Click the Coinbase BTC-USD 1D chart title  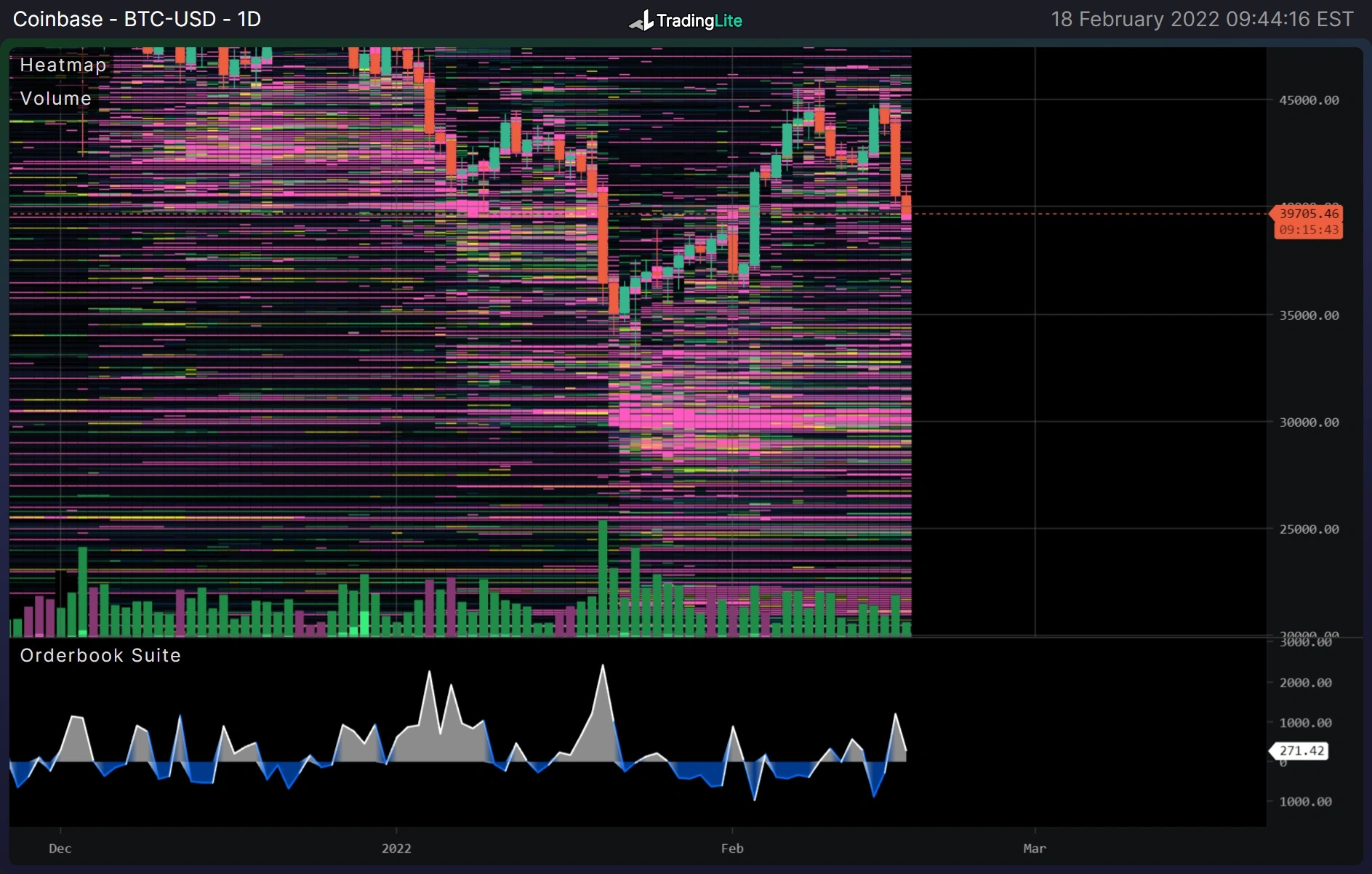click(x=137, y=19)
